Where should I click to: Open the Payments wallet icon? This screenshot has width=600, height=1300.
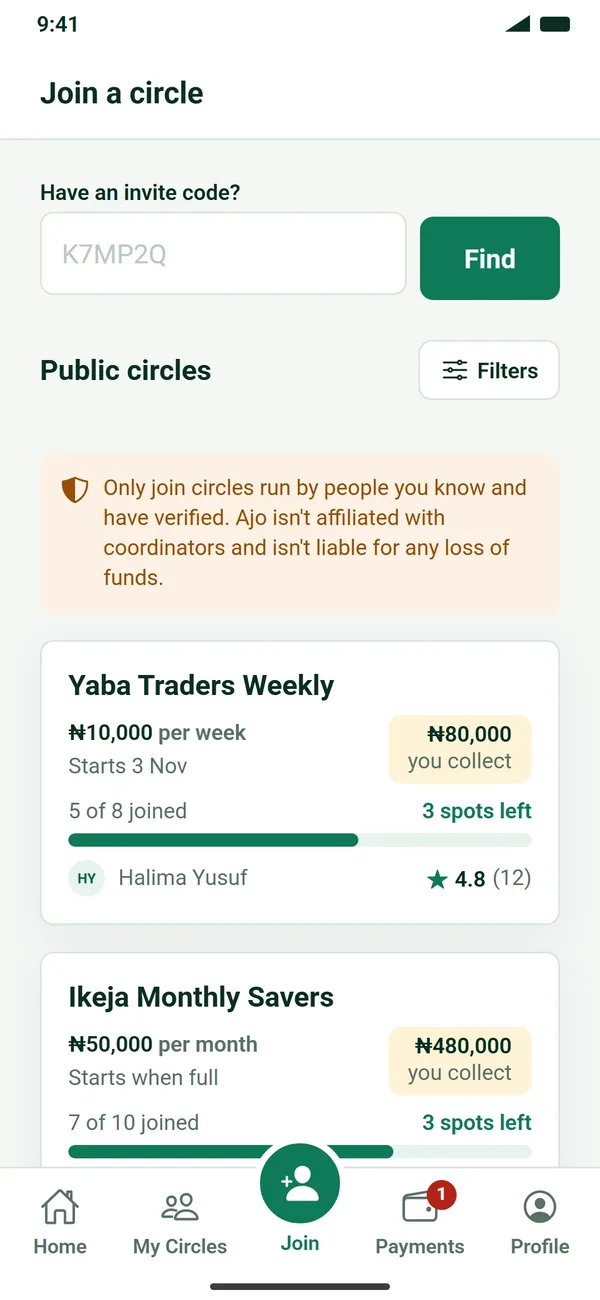click(420, 1207)
